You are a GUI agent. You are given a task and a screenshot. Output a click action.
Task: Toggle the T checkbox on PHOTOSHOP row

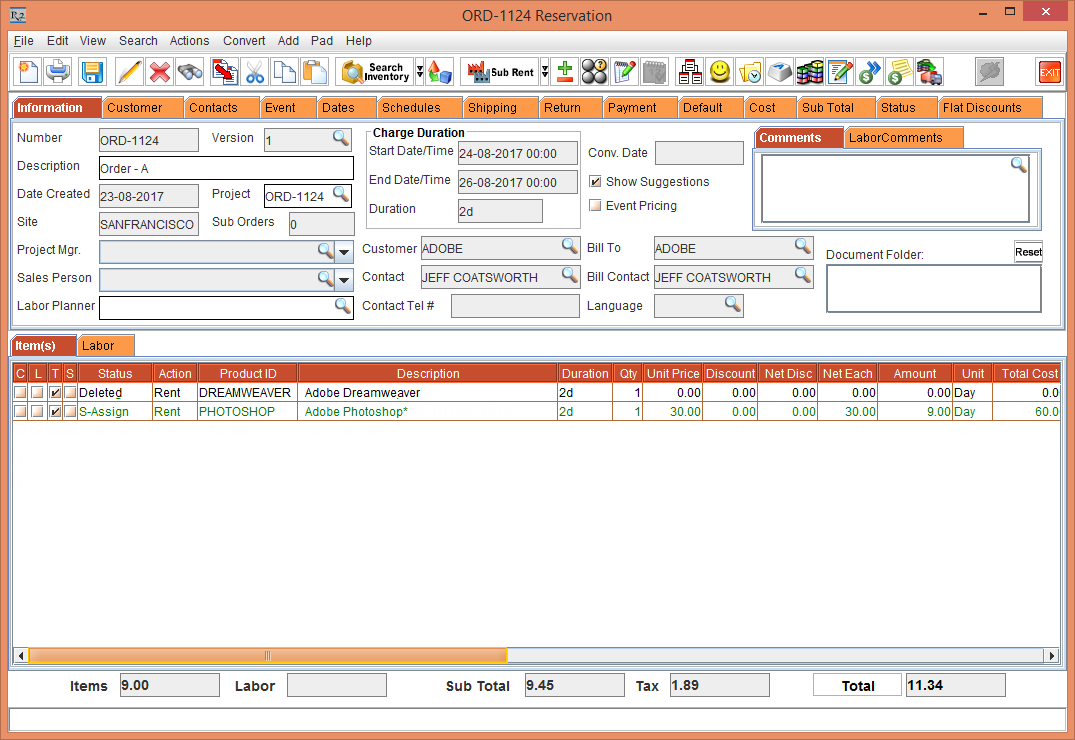click(55, 412)
